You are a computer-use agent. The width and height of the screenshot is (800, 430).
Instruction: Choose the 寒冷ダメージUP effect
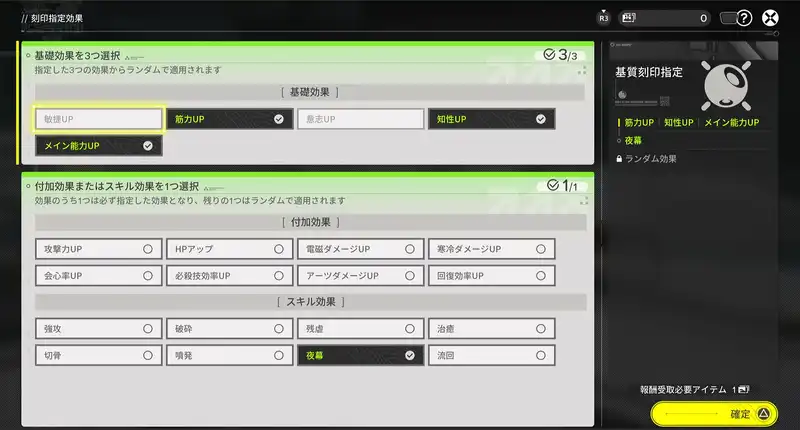(491, 249)
